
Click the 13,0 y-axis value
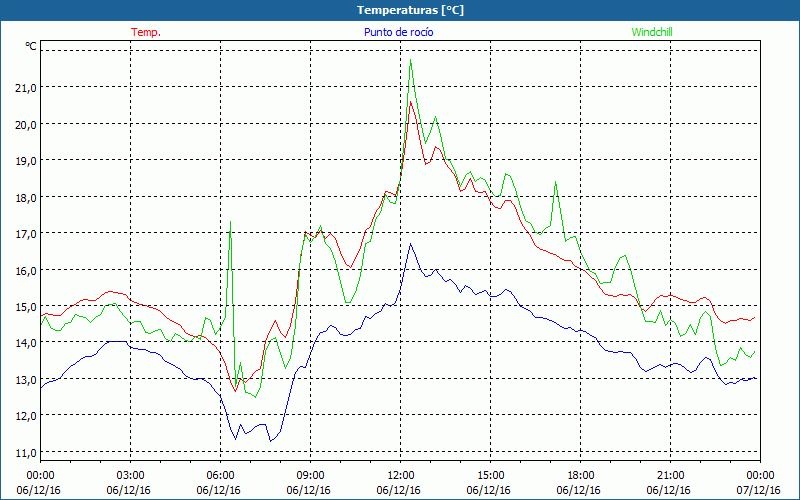pos(27,380)
